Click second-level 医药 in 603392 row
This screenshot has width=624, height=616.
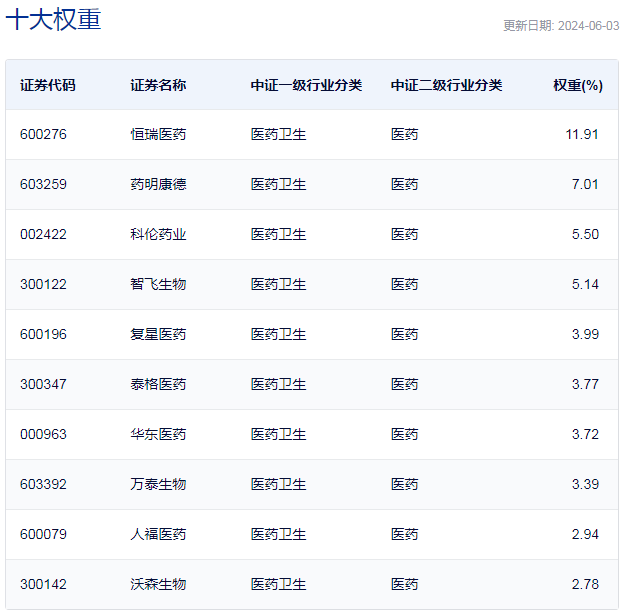click(404, 485)
